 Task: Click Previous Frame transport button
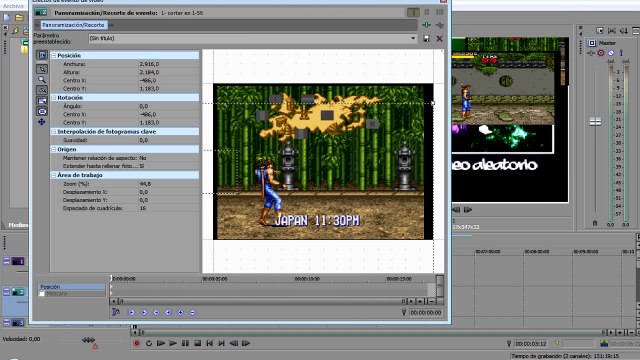tap(234, 343)
